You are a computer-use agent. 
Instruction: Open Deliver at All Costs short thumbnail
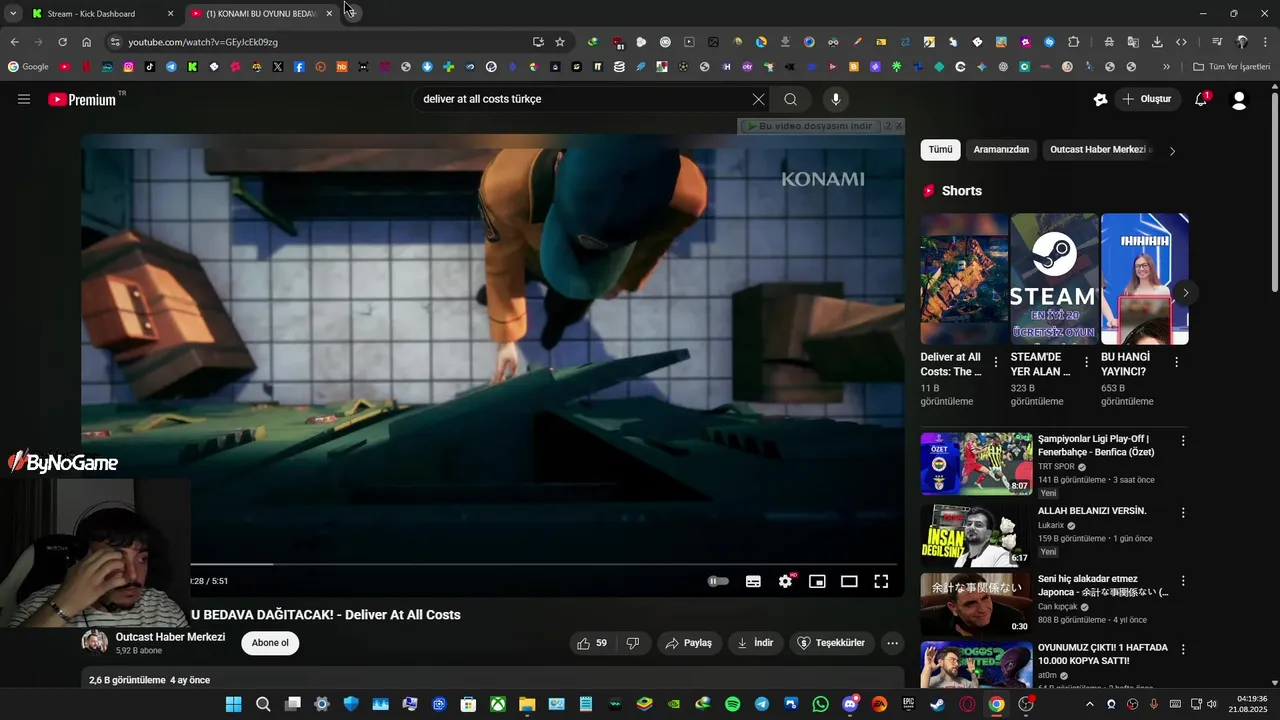pos(964,279)
